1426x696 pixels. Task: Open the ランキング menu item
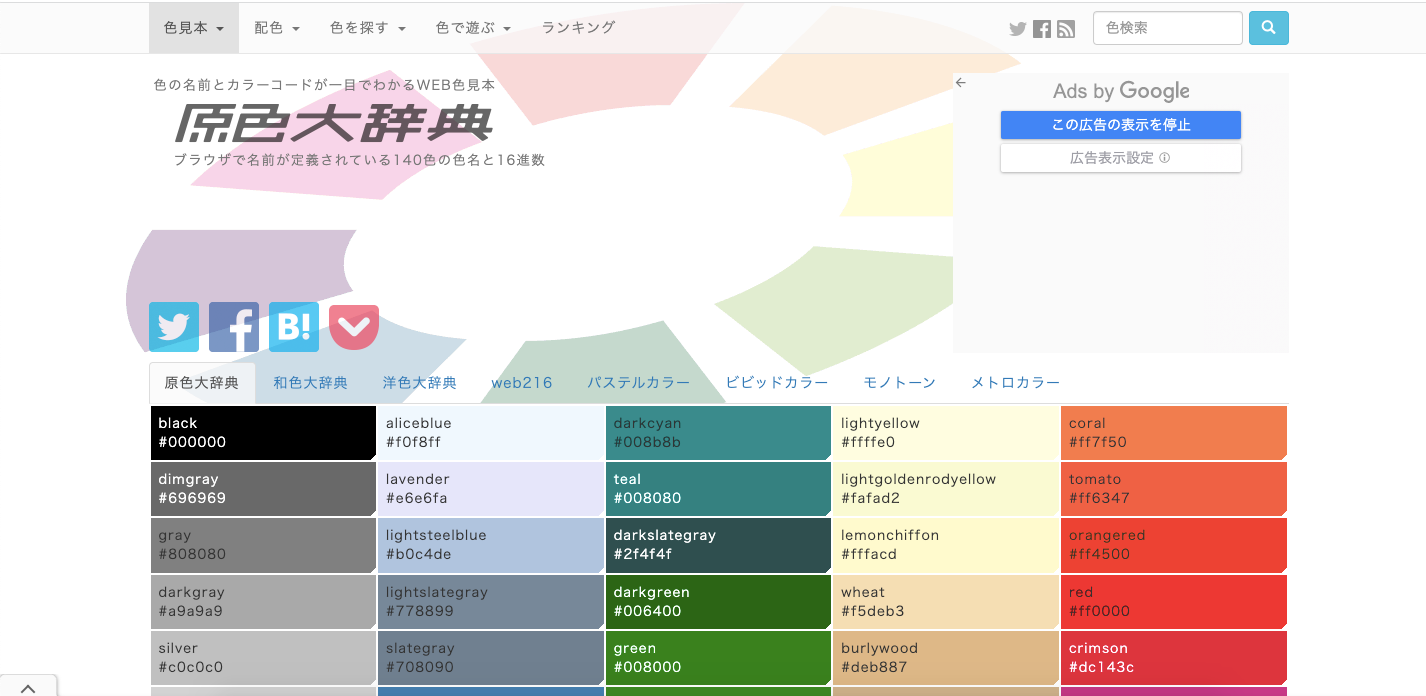click(577, 28)
